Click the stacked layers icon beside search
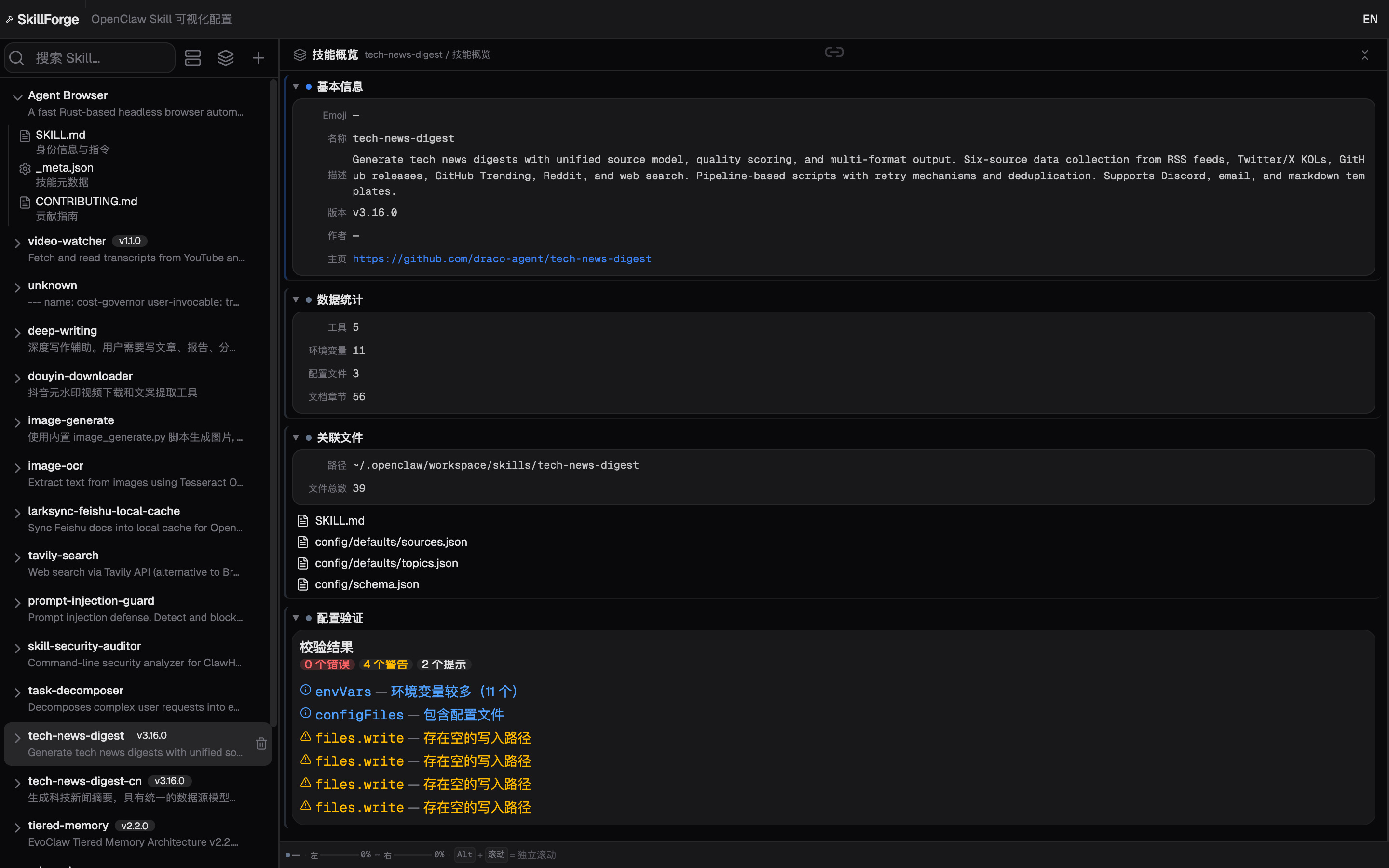Screen dimensions: 1389x868 click(226, 58)
